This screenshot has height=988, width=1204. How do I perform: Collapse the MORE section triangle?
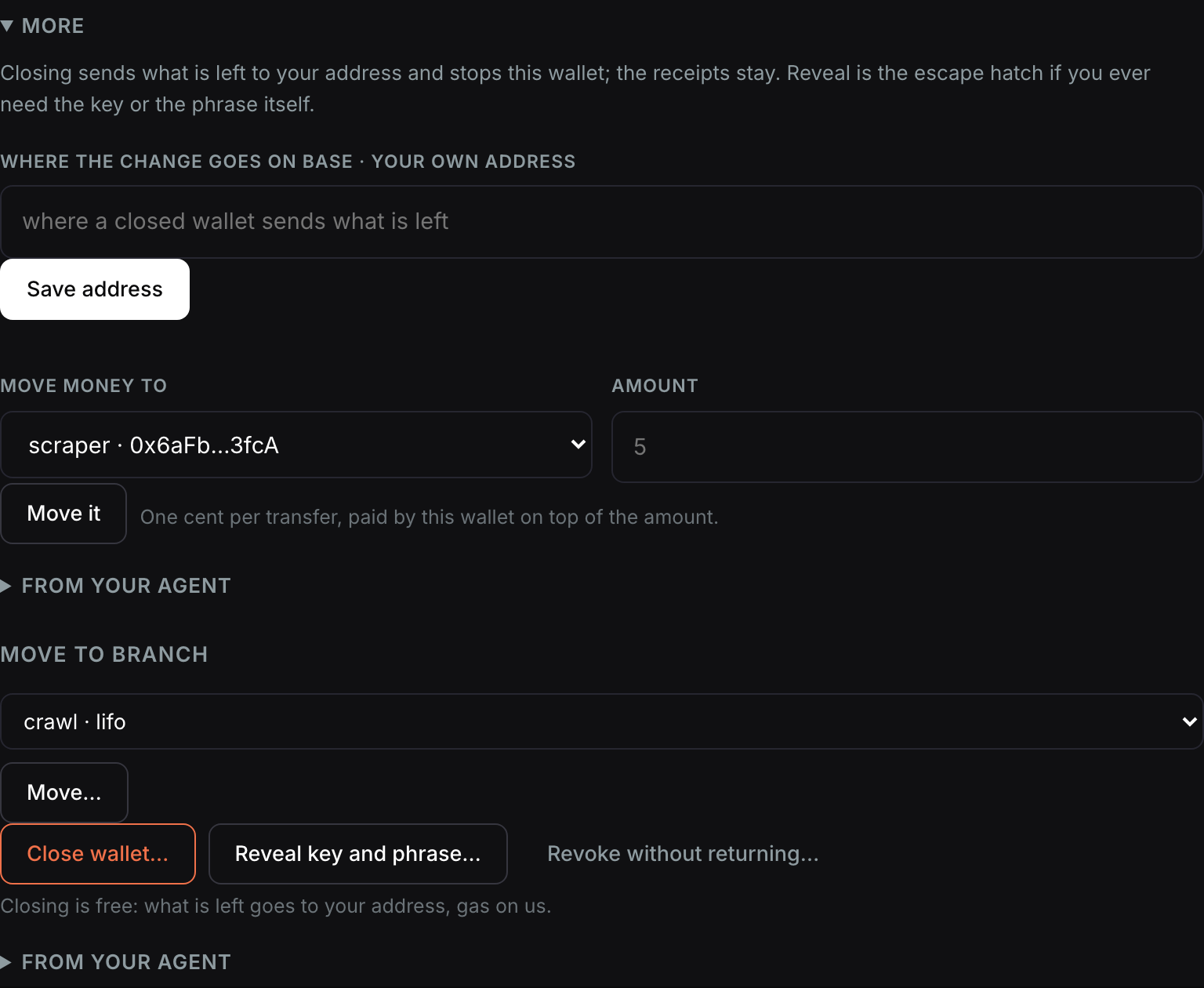(x=7, y=26)
